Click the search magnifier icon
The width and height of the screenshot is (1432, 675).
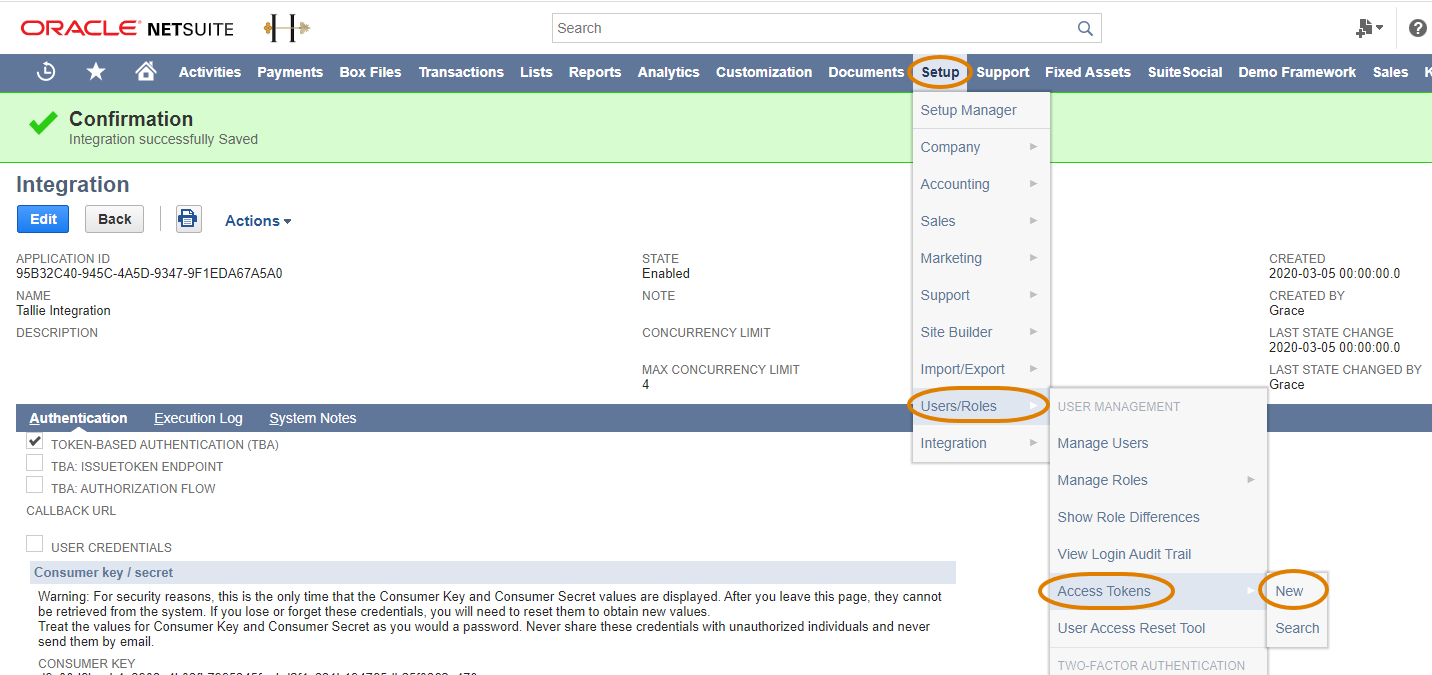coord(1085,28)
